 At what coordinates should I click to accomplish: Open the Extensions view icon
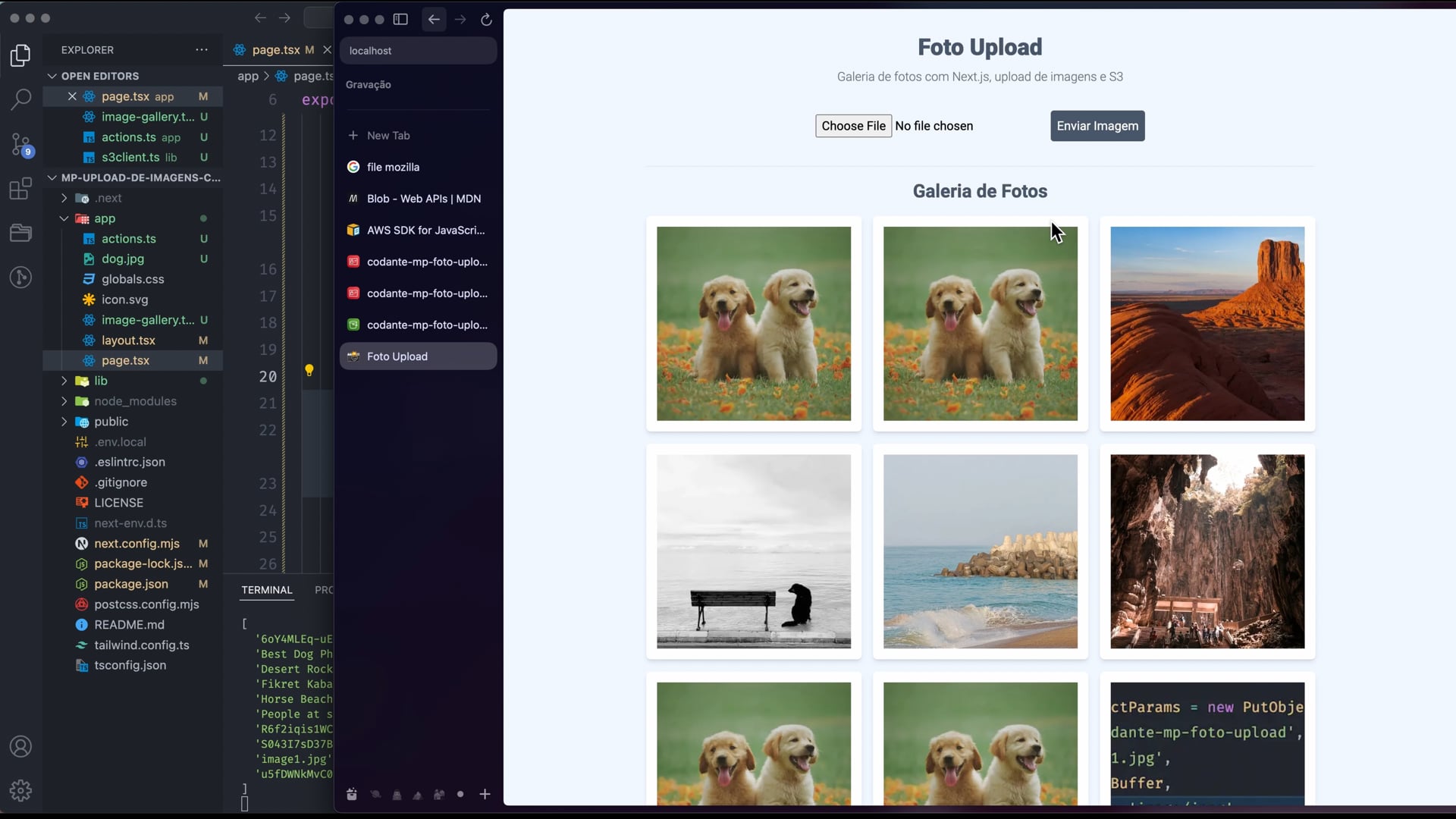click(x=21, y=188)
